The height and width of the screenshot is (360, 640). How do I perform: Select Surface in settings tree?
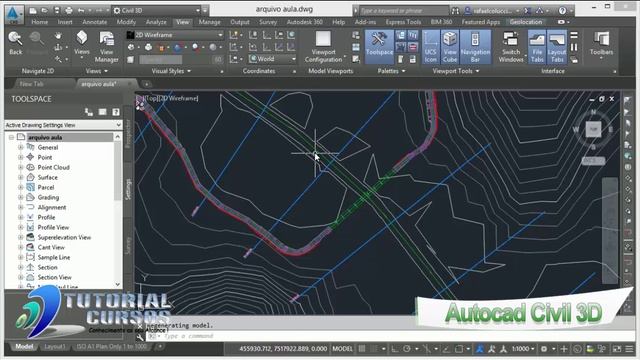(x=47, y=178)
